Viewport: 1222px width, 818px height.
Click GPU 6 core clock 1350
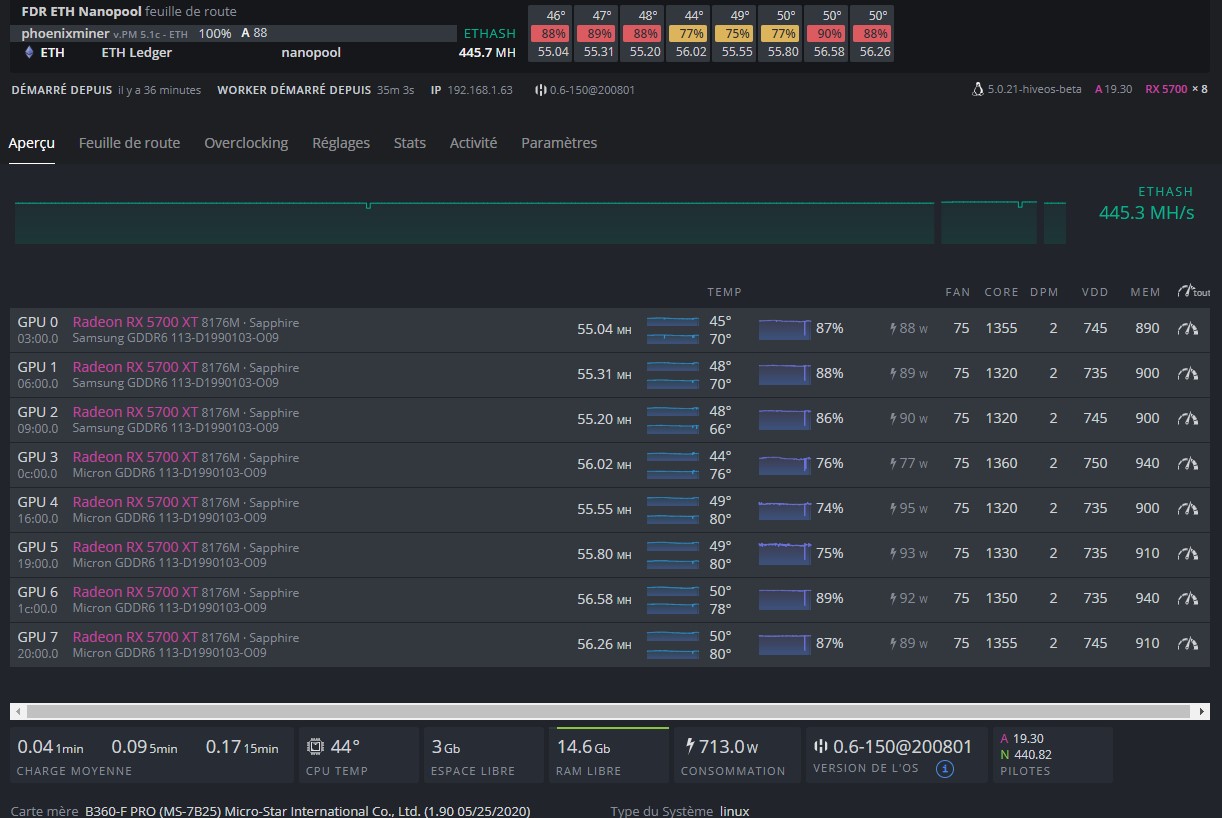(1001, 598)
